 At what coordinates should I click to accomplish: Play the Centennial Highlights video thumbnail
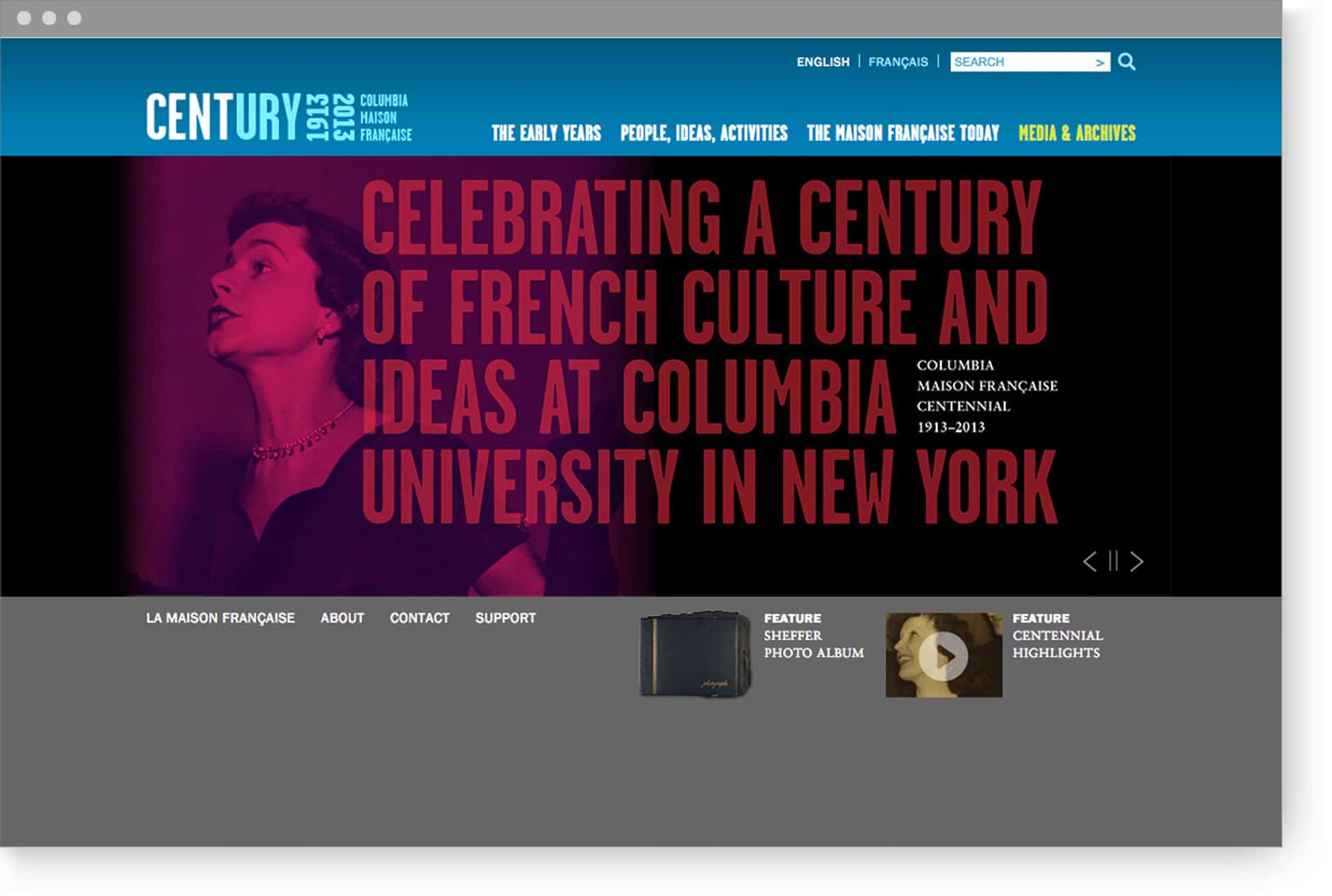pyautogui.click(x=944, y=655)
